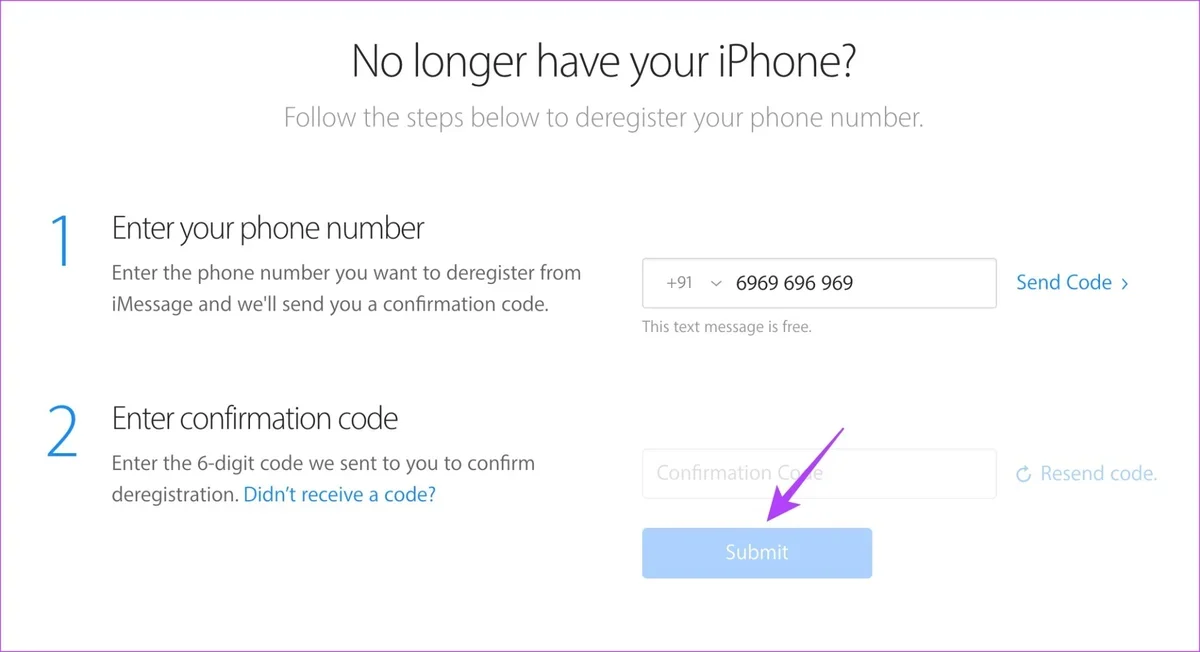Open the +91 country code dropdown
1200x652 pixels.
(x=693, y=283)
